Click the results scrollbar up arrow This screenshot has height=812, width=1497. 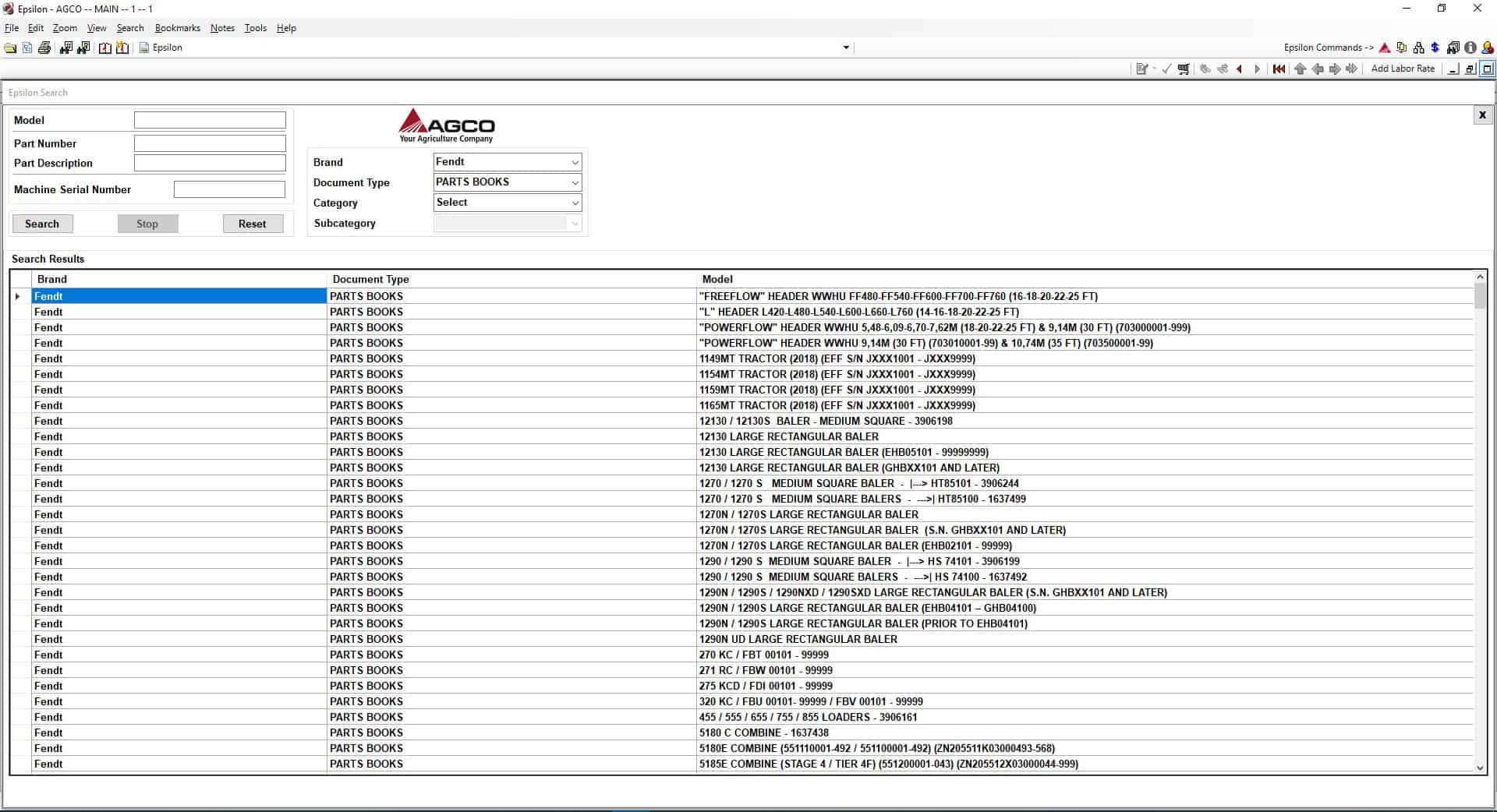click(x=1480, y=277)
